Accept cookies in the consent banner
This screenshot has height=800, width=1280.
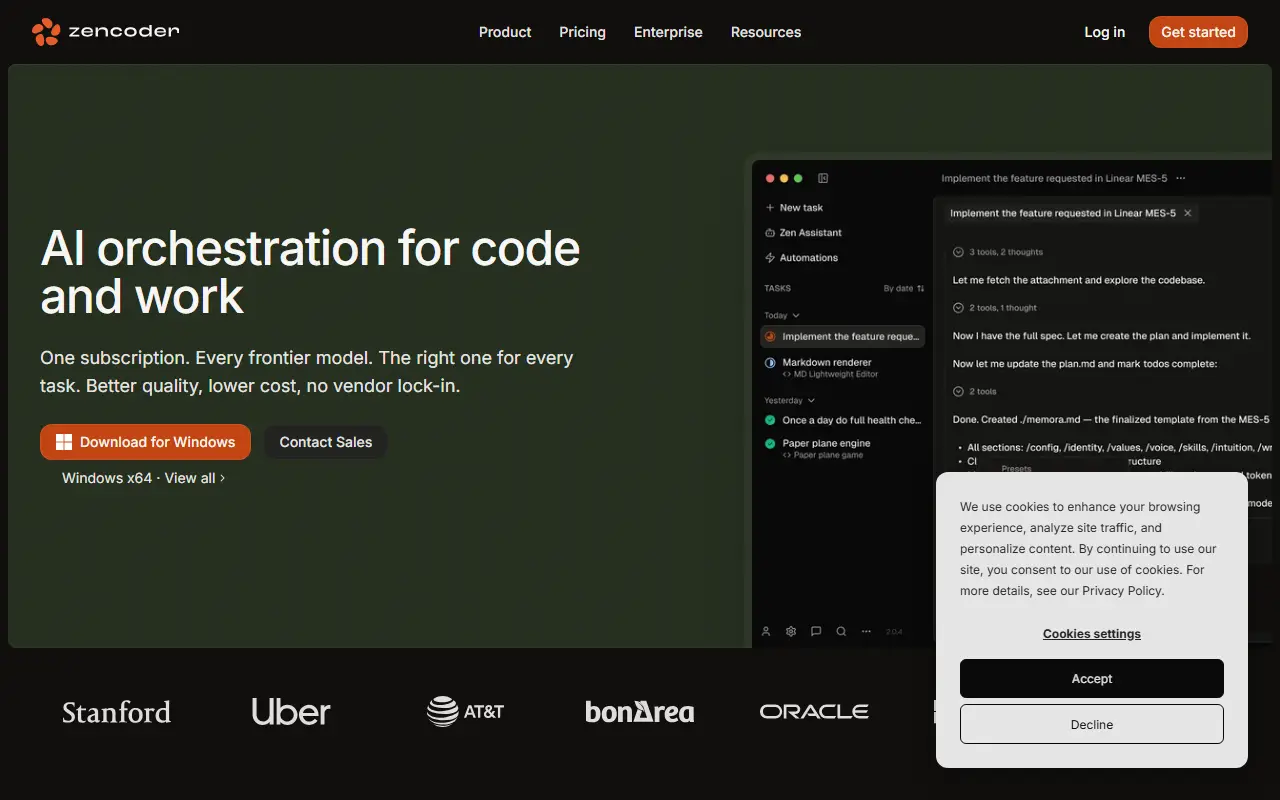(x=1091, y=678)
